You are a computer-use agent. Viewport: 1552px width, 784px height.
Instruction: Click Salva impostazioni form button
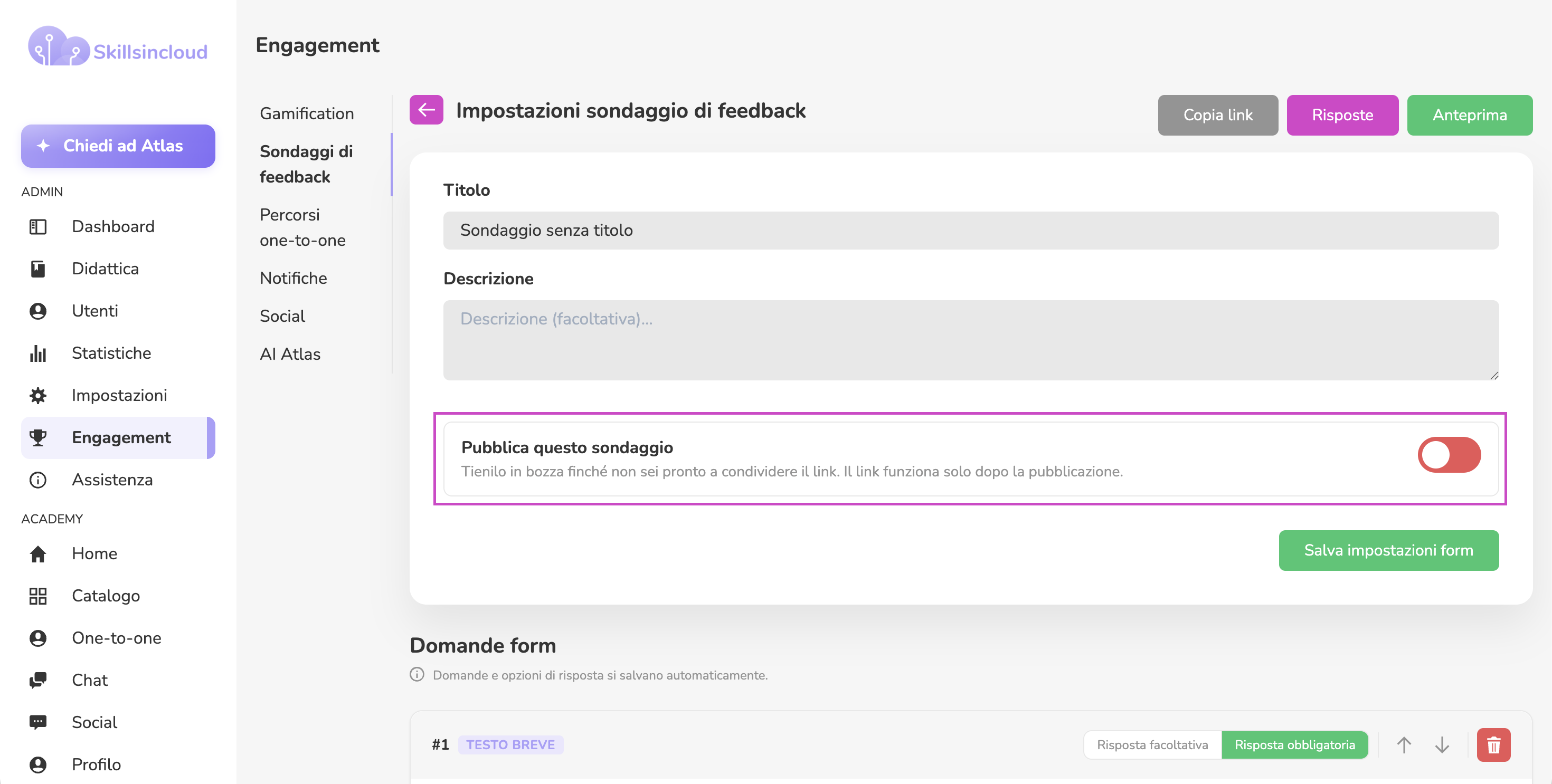1389,550
